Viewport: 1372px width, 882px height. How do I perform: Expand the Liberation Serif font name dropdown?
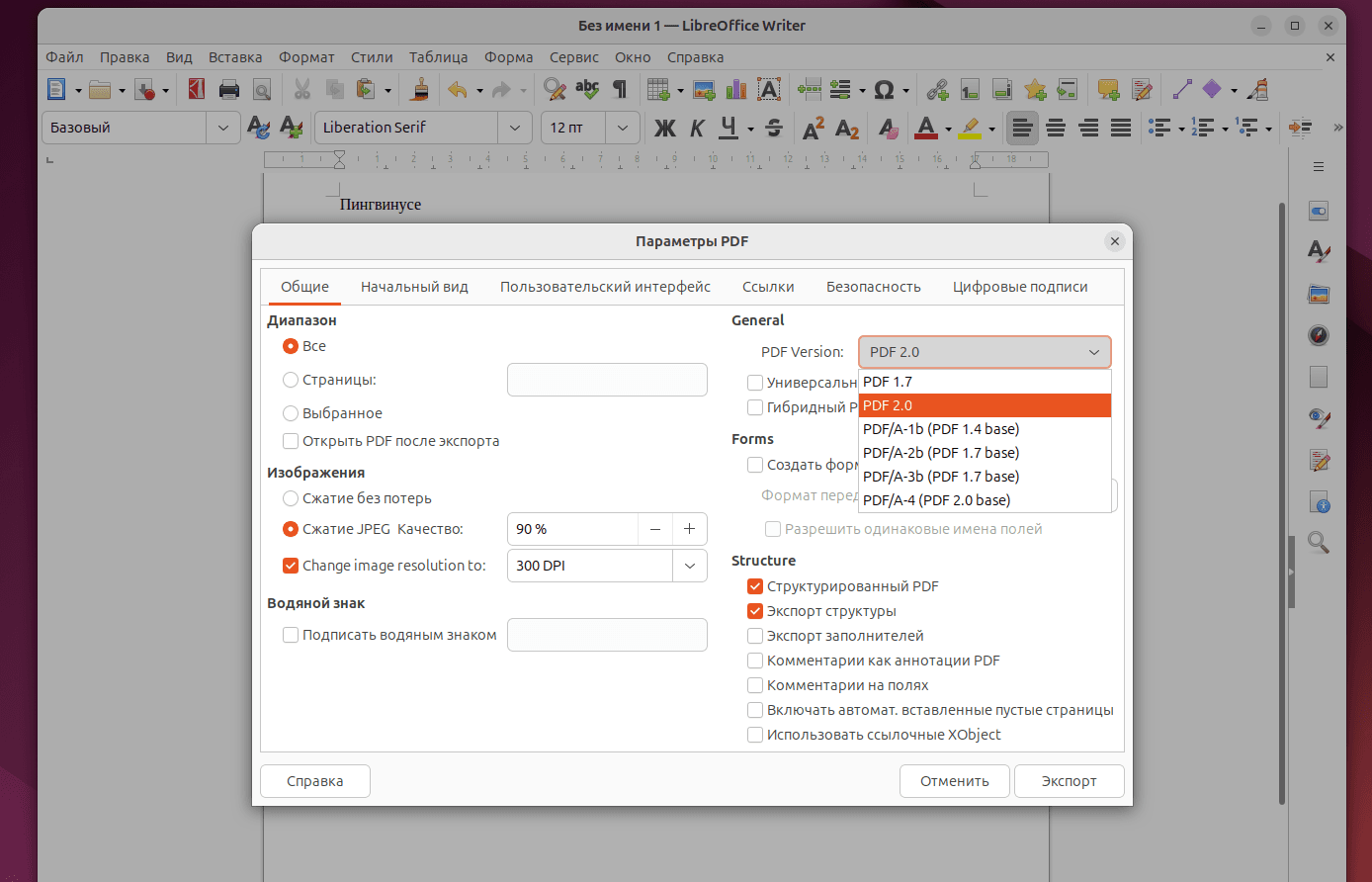point(514,128)
